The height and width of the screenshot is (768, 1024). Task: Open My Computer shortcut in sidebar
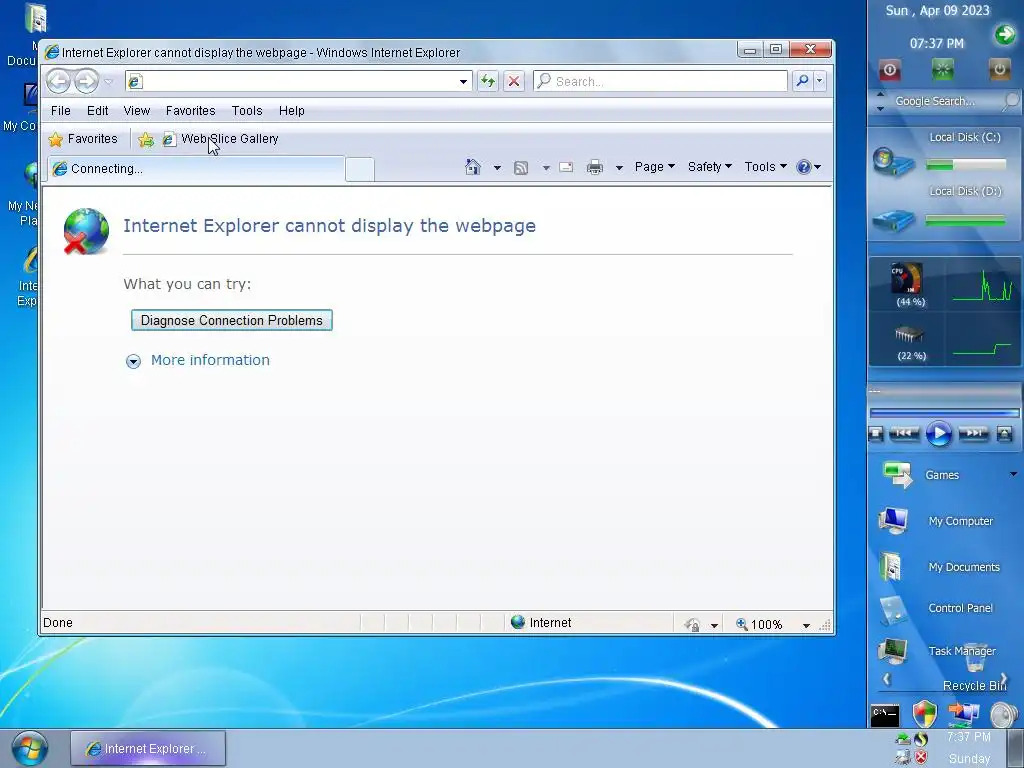[935, 521]
